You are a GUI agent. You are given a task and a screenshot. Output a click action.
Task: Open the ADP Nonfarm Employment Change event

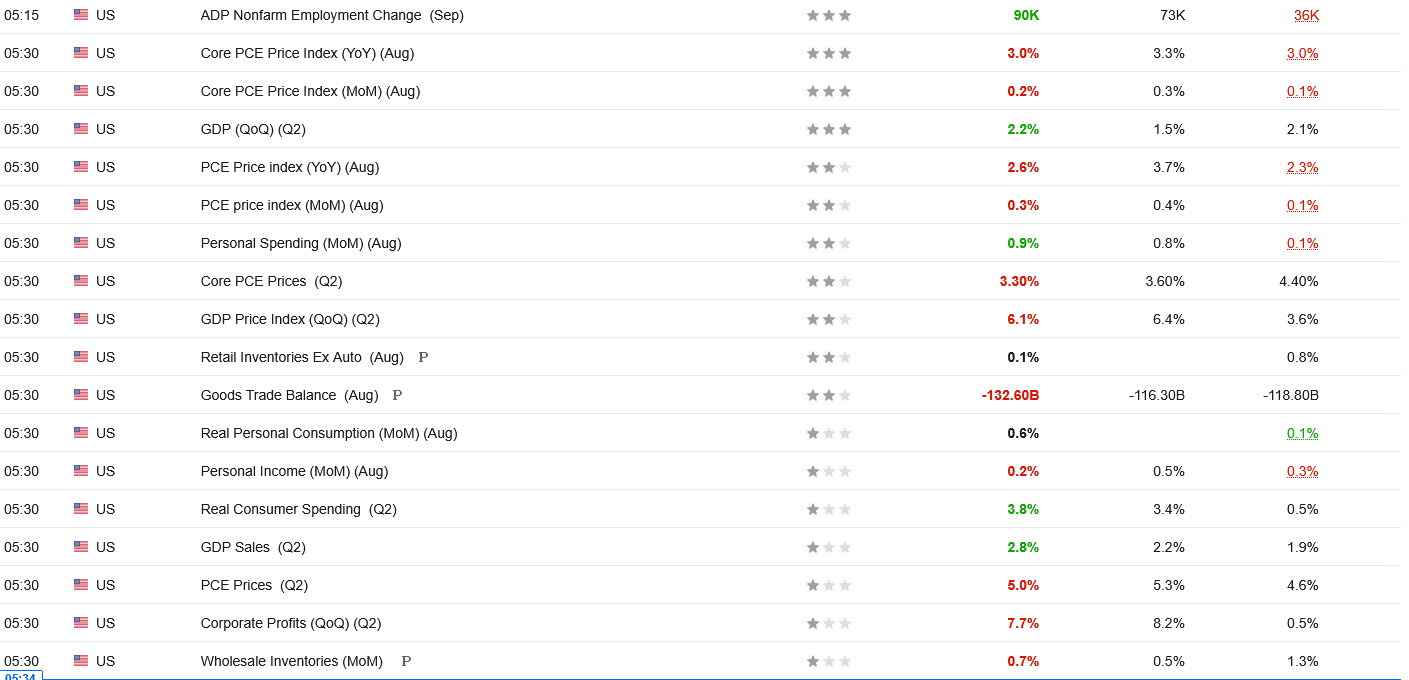click(x=332, y=15)
